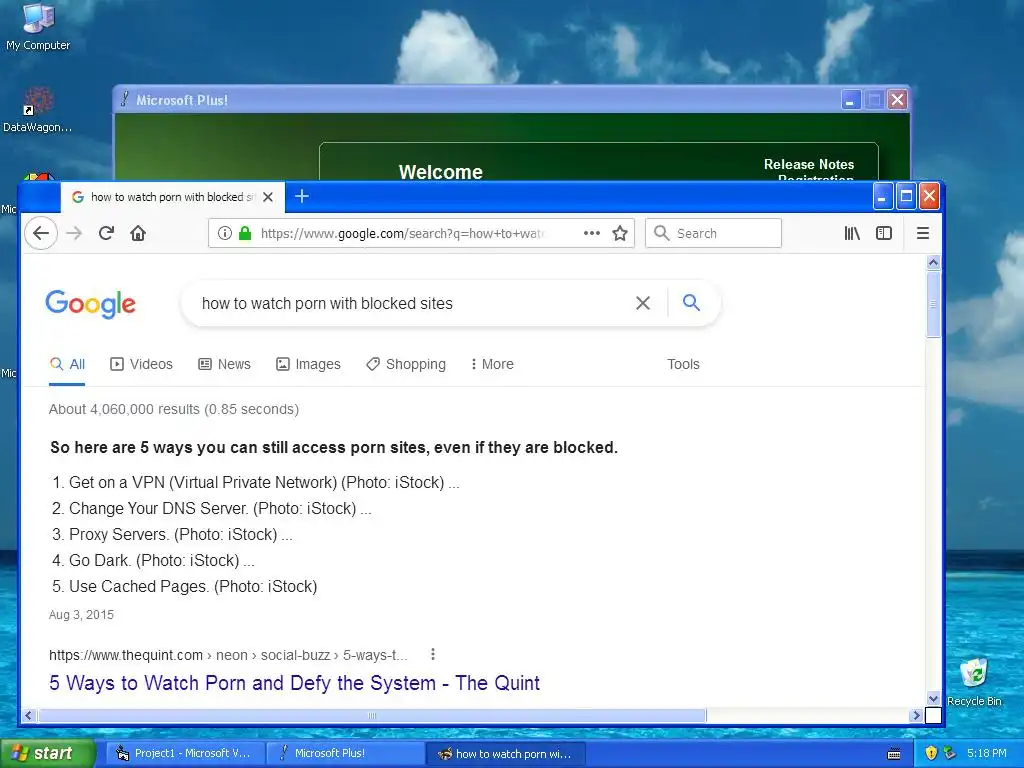
Task: Go back using browser back arrow
Action: [41, 233]
